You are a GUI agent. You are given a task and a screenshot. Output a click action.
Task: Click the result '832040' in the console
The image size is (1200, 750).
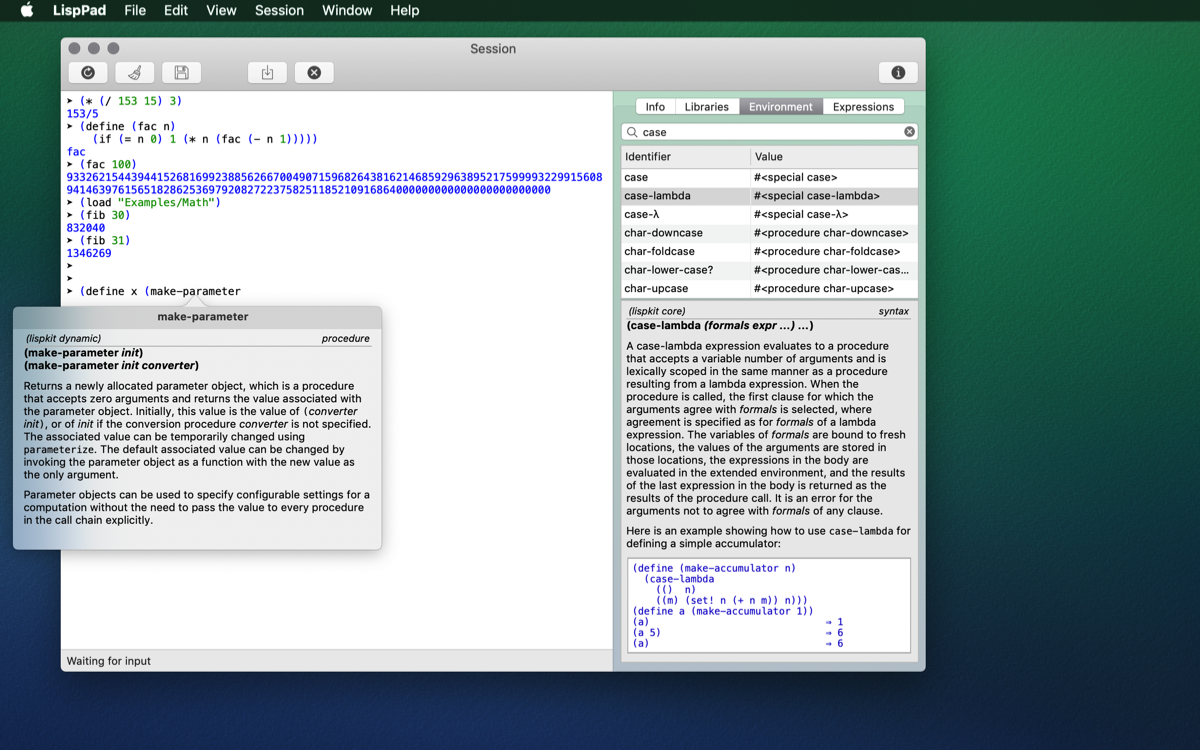(86, 228)
